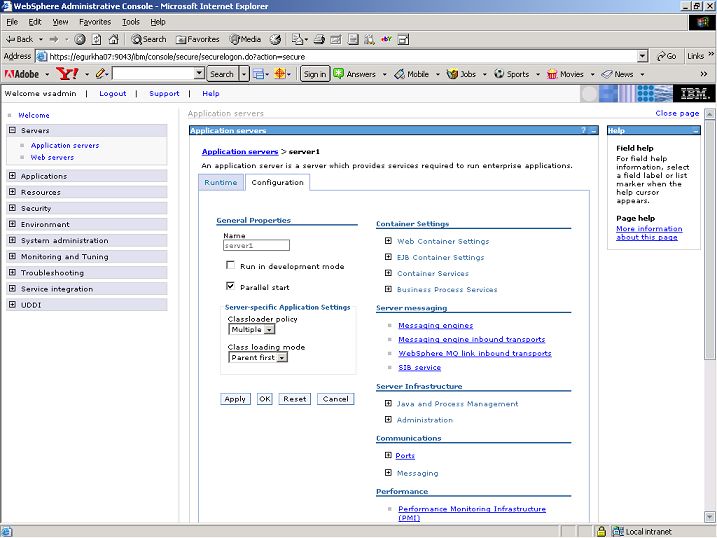Click the Print icon
The image size is (717, 538).
click(319, 39)
